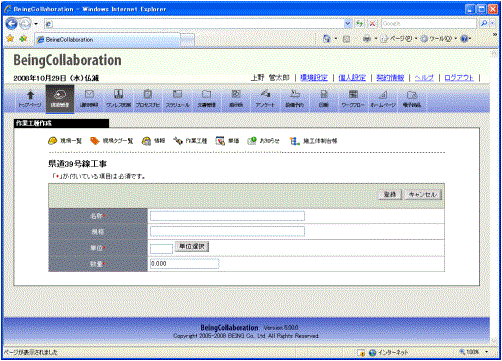Open the ページ(P) menu dropdown

point(399,39)
